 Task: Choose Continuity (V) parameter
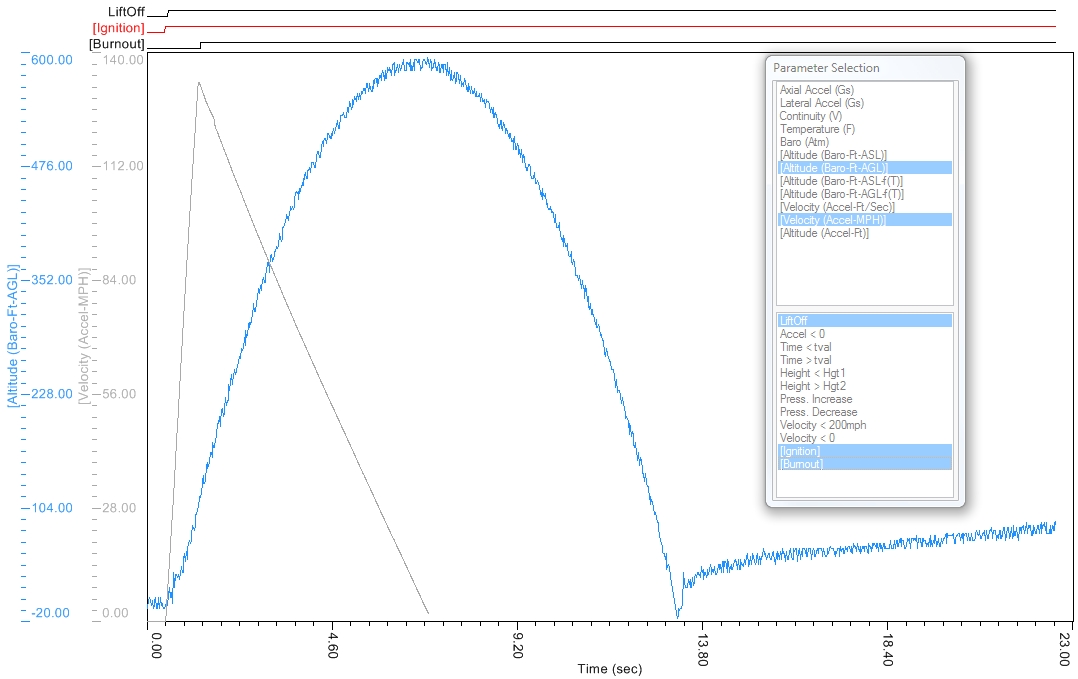click(810, 116)
